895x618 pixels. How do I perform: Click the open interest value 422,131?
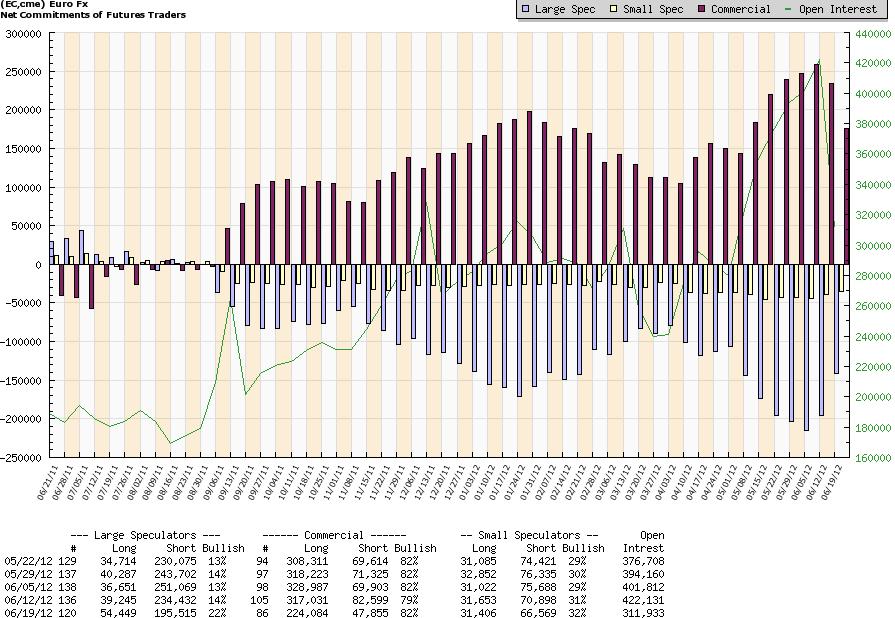coord(643,600)
